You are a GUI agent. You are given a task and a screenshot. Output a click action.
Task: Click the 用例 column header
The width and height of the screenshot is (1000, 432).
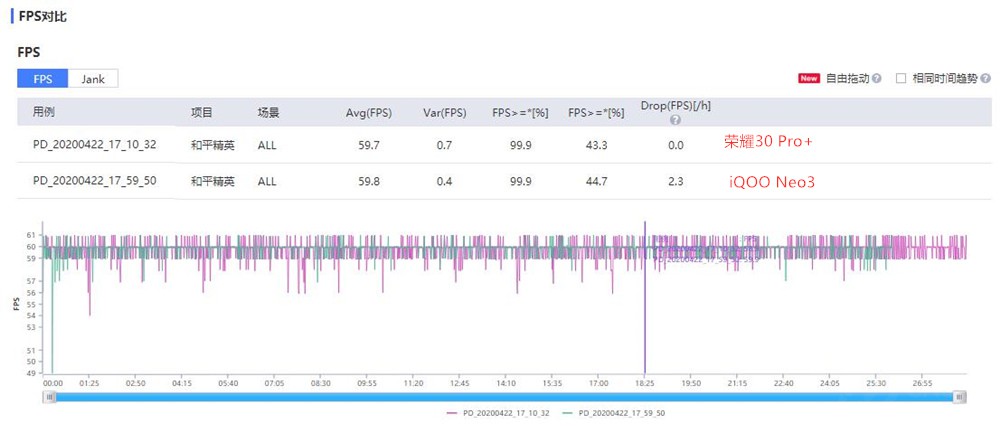[44, 113]
